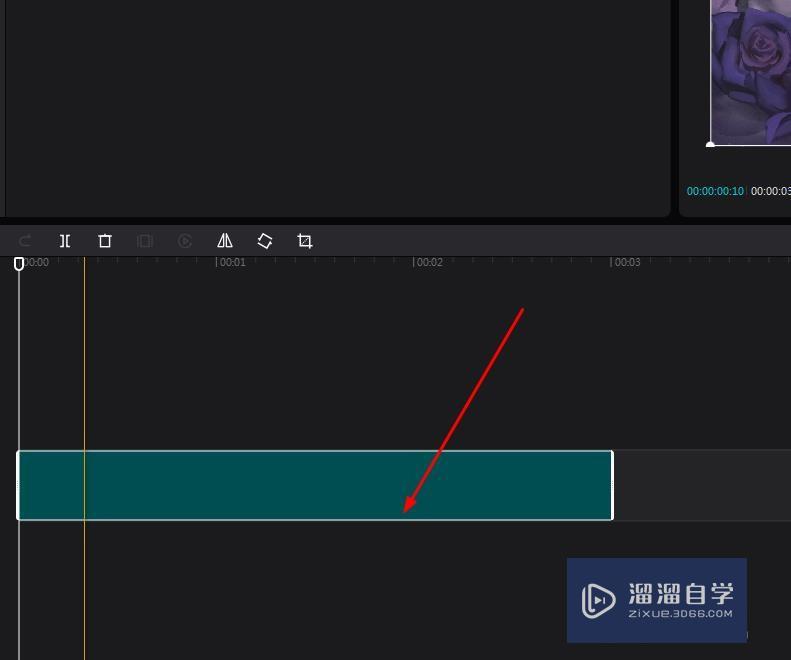Click the greyed Reverse playback icon
This screenshot has height=660, width=791.
click(x=185, y=241)
